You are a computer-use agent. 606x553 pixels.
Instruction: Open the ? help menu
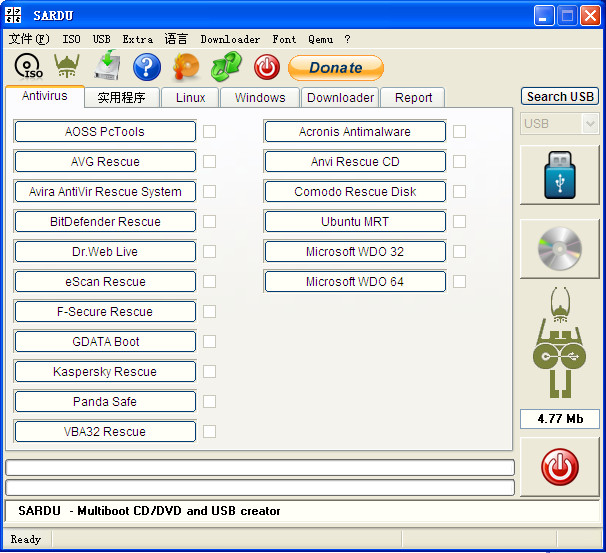point(347,39)
